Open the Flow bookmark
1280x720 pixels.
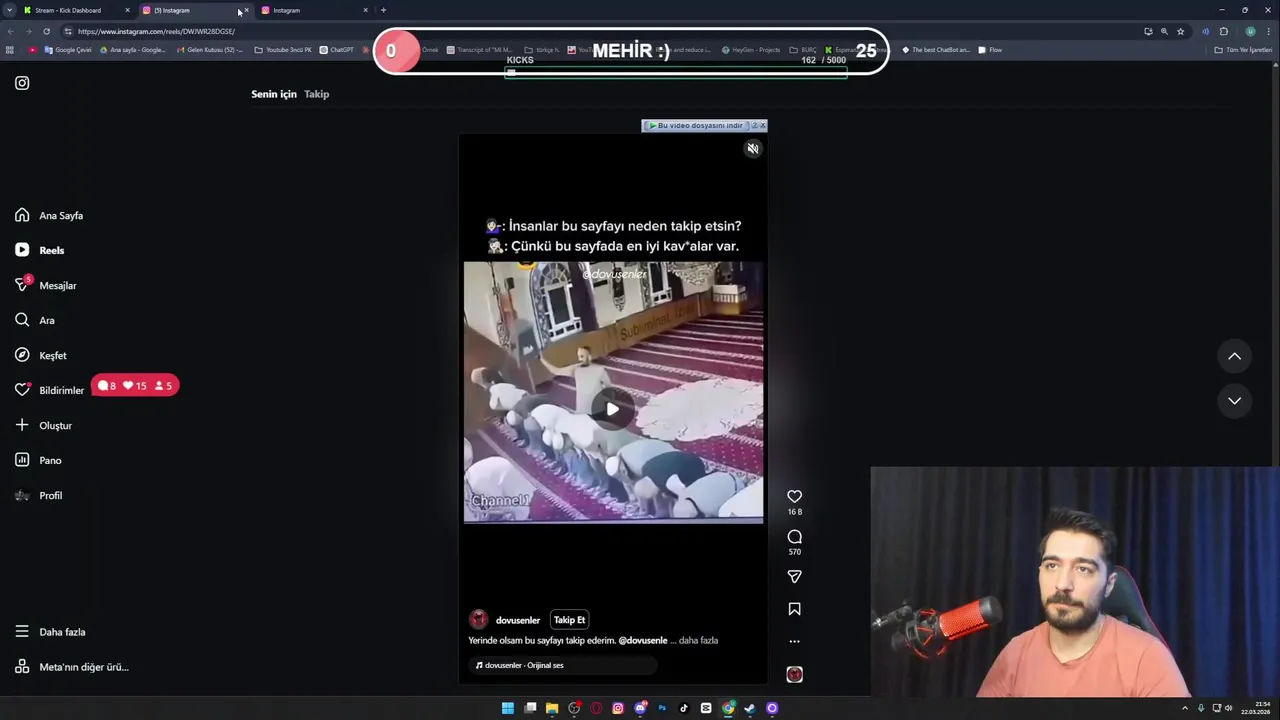[990, 50]
